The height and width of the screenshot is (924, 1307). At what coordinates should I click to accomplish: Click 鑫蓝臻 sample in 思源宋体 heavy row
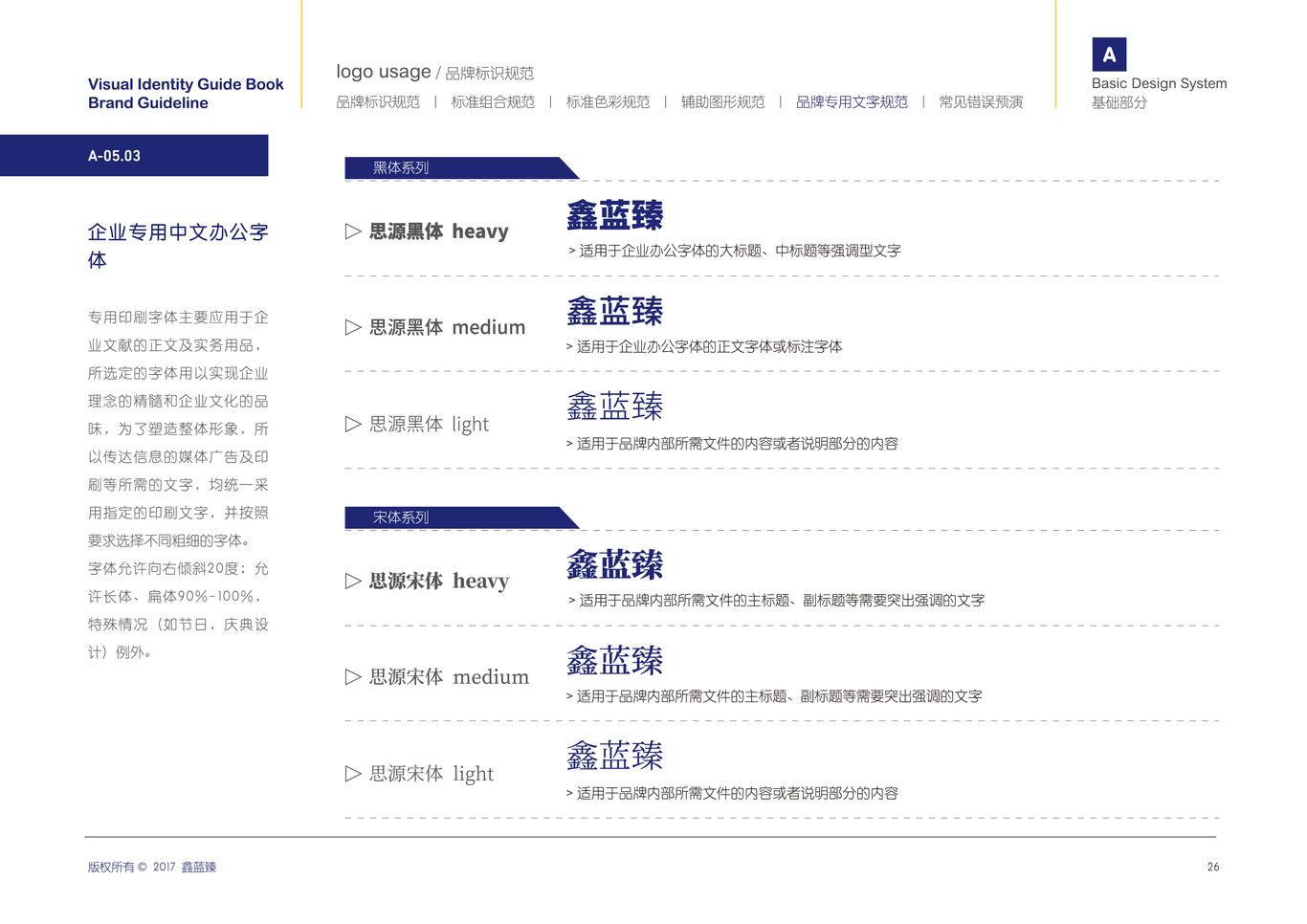(x=614, y=564)
